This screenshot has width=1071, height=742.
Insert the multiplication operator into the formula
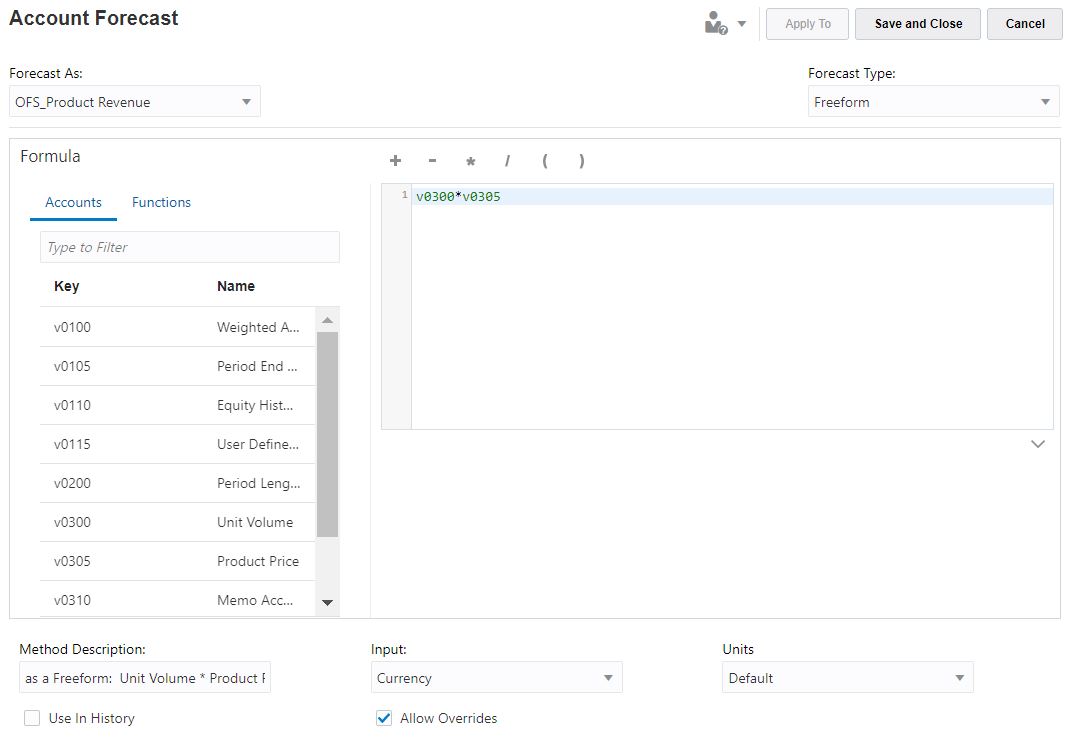(x=469, y=161)
